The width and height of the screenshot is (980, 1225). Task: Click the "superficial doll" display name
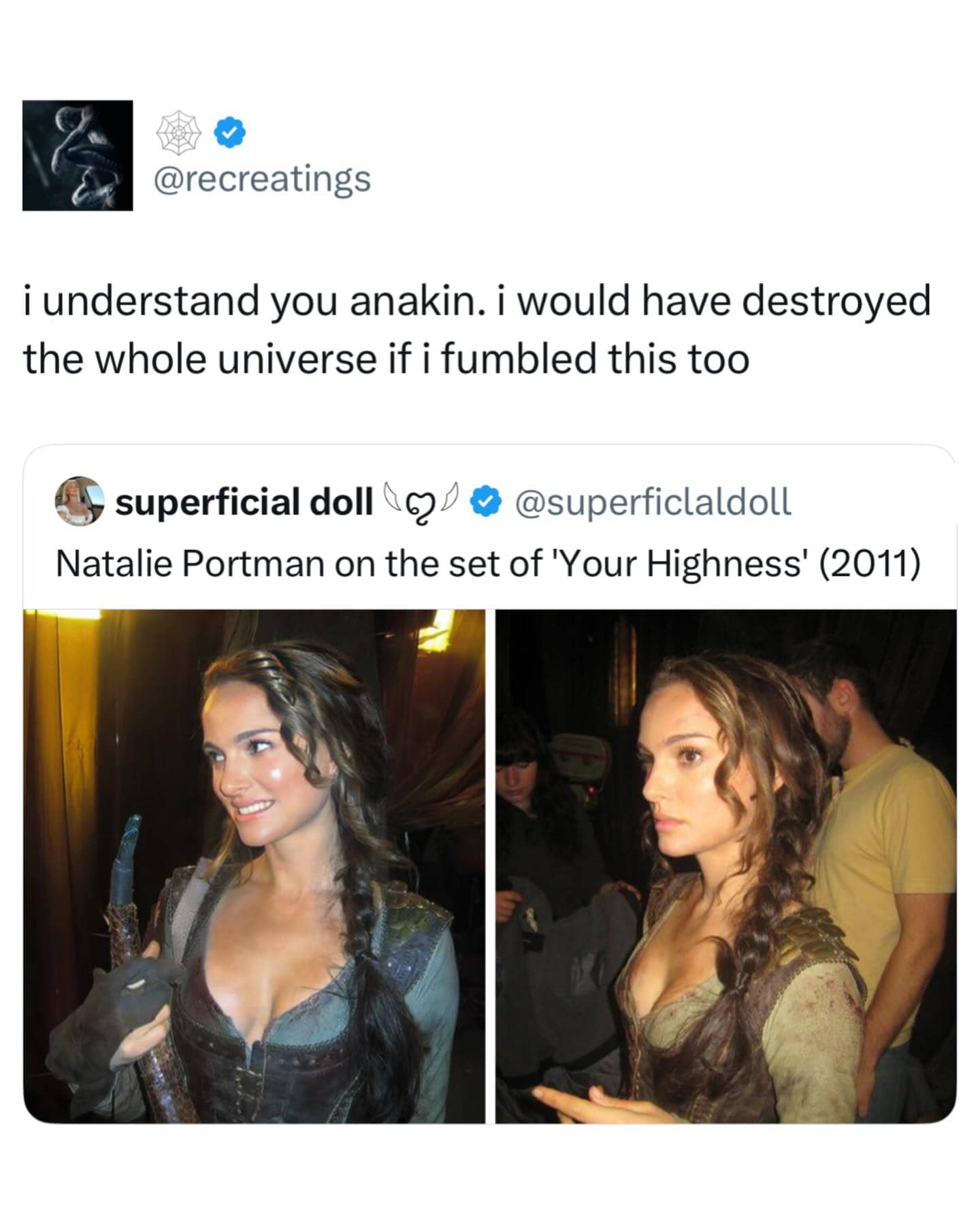tap(244, 502)
